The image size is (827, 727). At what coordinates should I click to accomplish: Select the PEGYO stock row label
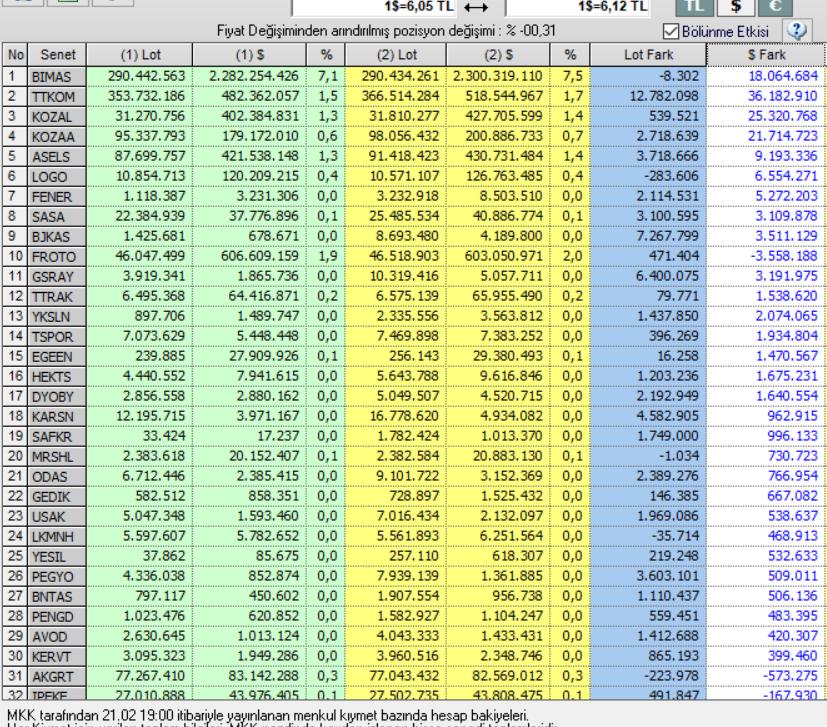pyautogui.click(x=57, y=577)
